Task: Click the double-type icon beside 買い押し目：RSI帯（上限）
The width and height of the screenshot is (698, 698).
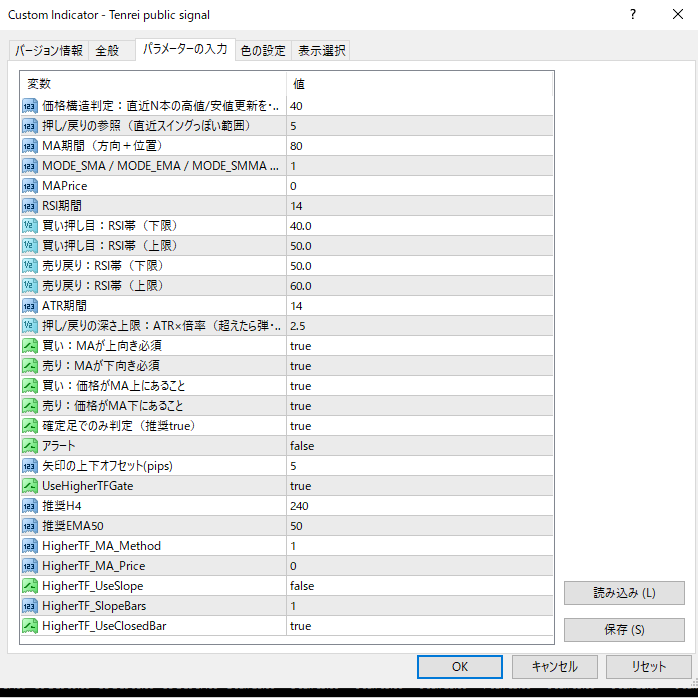Action: point(30,246)
